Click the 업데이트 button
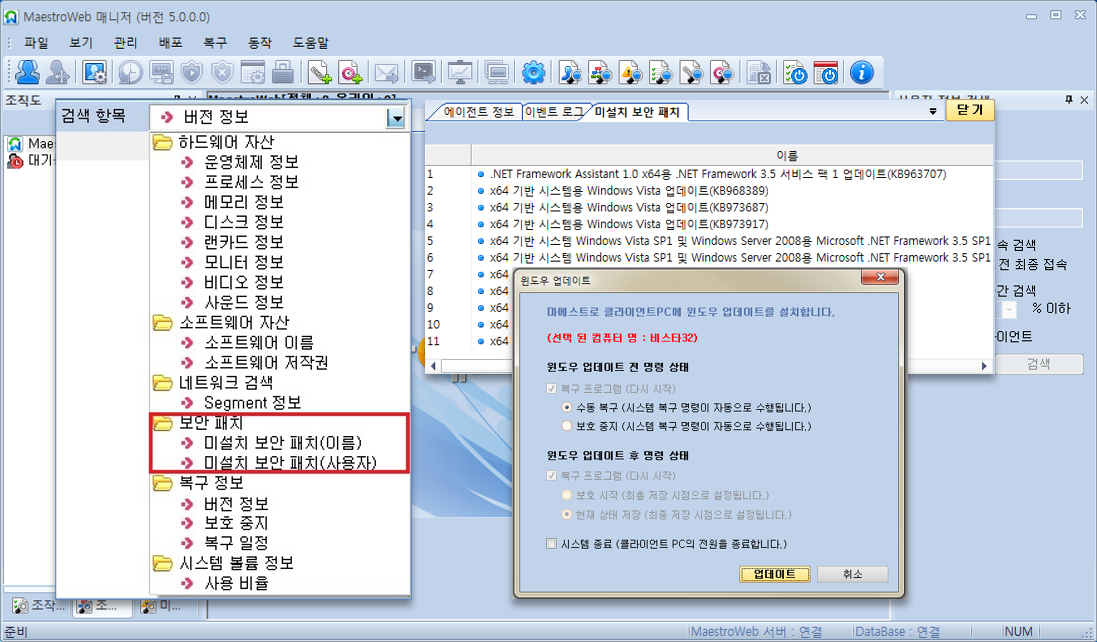Viewport: 1097px width, 642px height. [x=774, y=574]
